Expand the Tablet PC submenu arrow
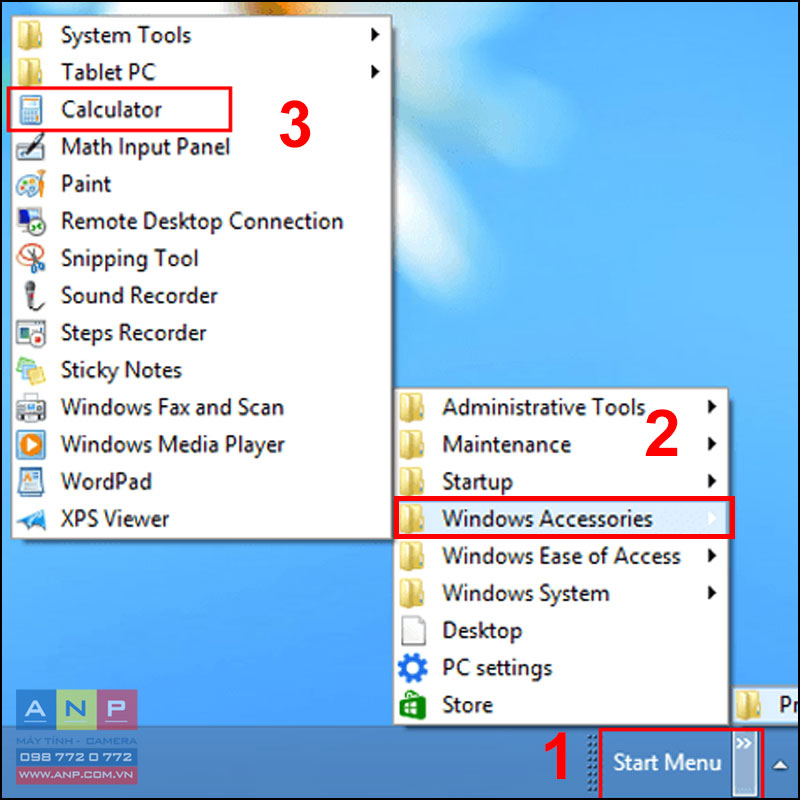The height and width of the screenshot is (800, 800). pos(376,72)
